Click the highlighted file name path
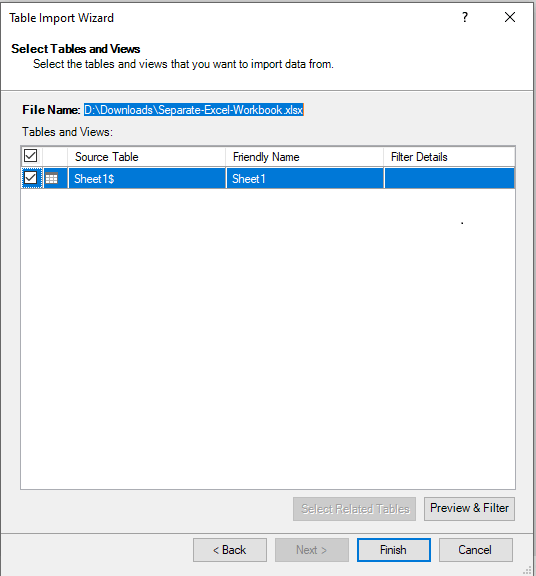Screen dimensions: 536x576 [194, 110]
